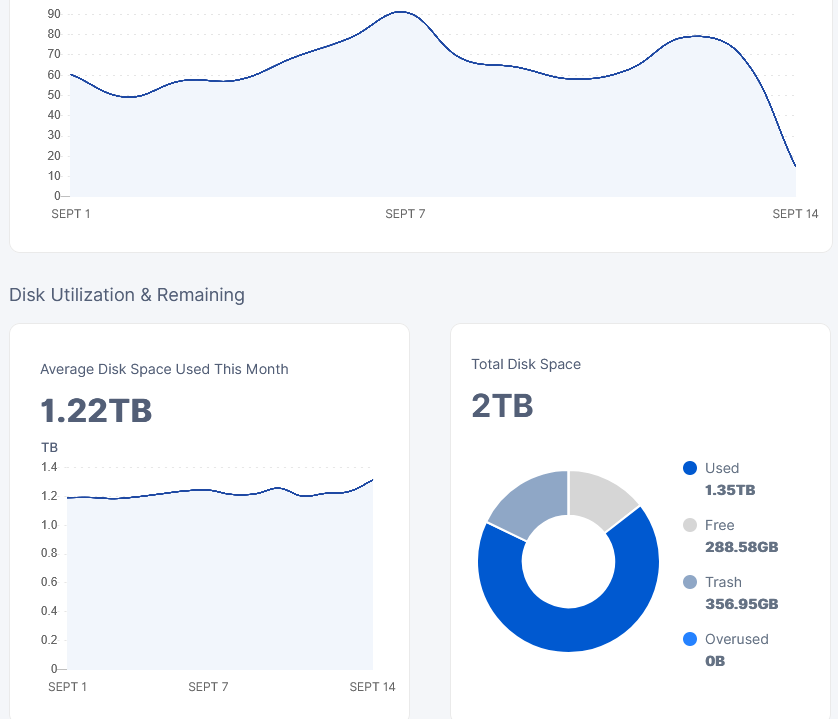Click SEPT 14 on the top chart axis

pyautogui.click(x=795, y=214)
